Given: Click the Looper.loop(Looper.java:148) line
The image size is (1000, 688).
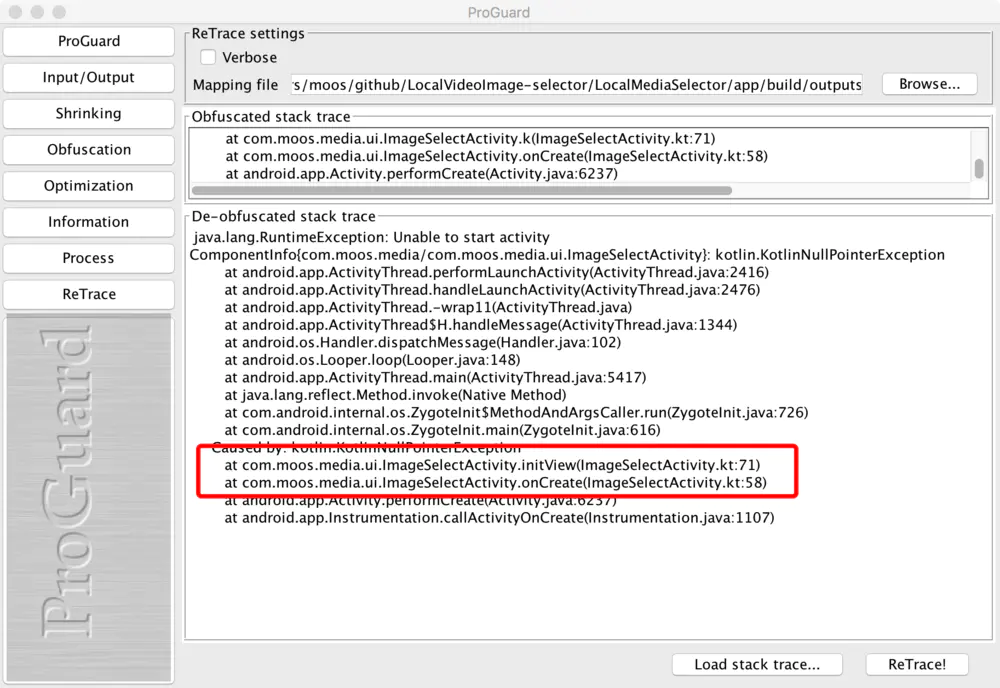Looking at the screenshot, I should [x=372, y=360].
